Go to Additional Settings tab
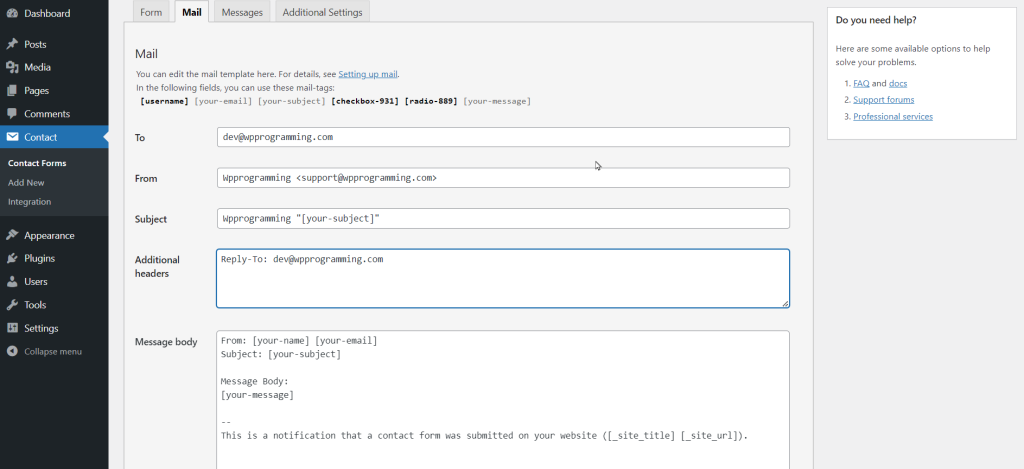Image resolution: width=1024 pixels, height=469 pixels. coord(322,12)
